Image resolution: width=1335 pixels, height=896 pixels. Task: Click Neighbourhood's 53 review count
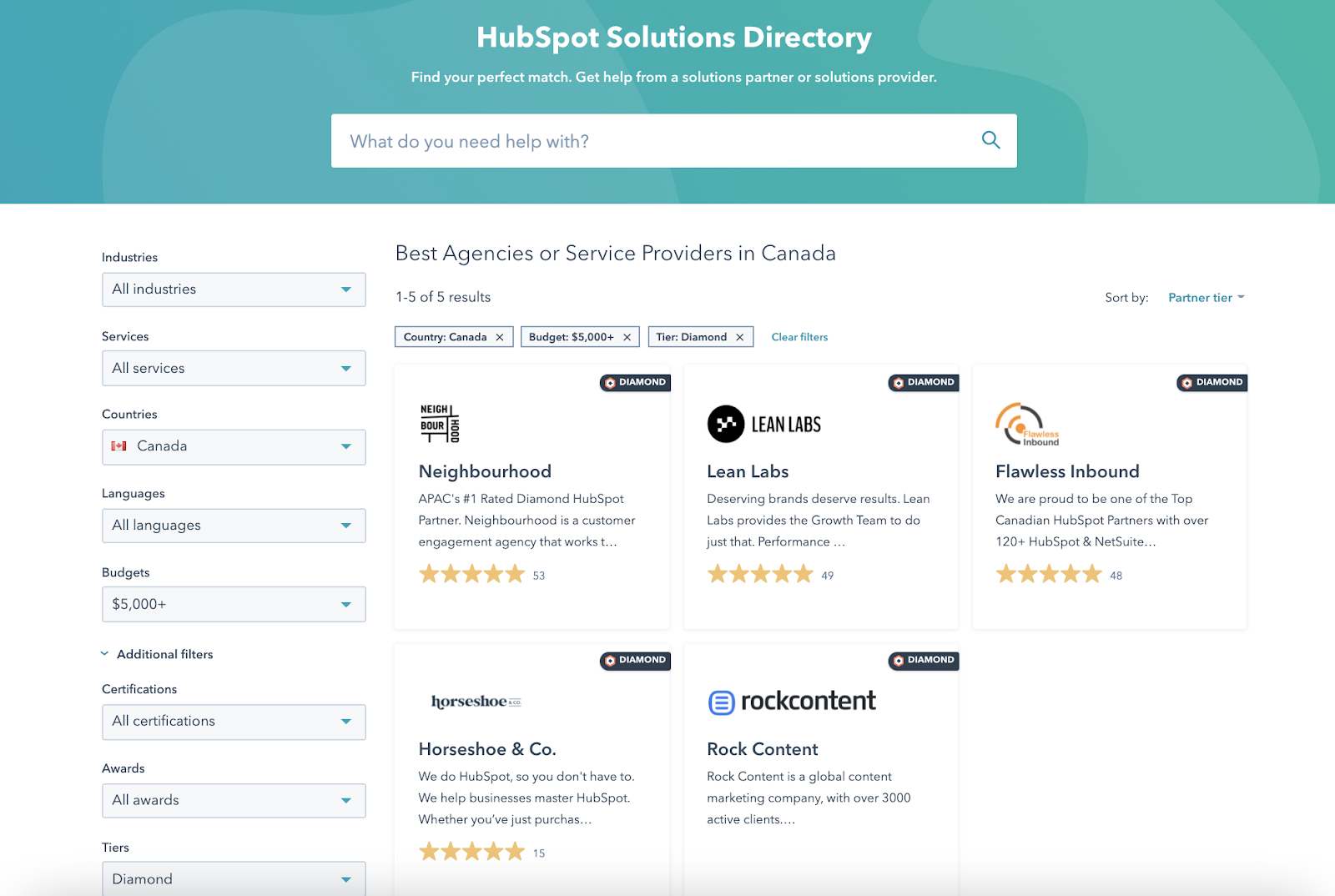539,576
